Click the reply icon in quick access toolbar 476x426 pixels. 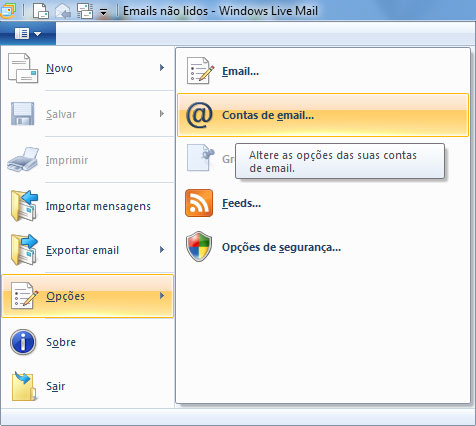point(63,11)
